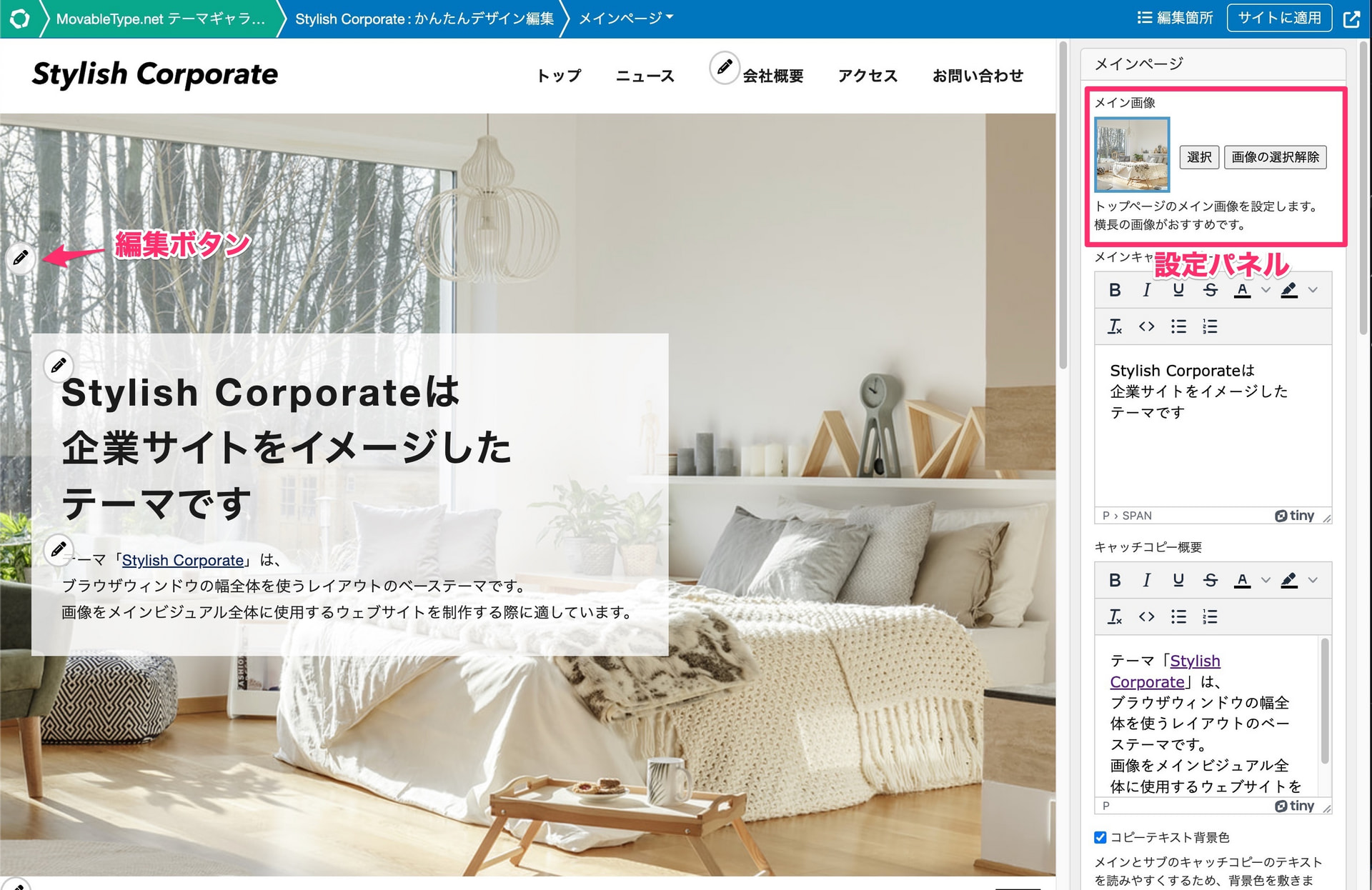Click the edit pencil beside catch copy summary text
The height and width of the screenshot is (890, 1372).
pyautogui.click(x=59, y=549)
